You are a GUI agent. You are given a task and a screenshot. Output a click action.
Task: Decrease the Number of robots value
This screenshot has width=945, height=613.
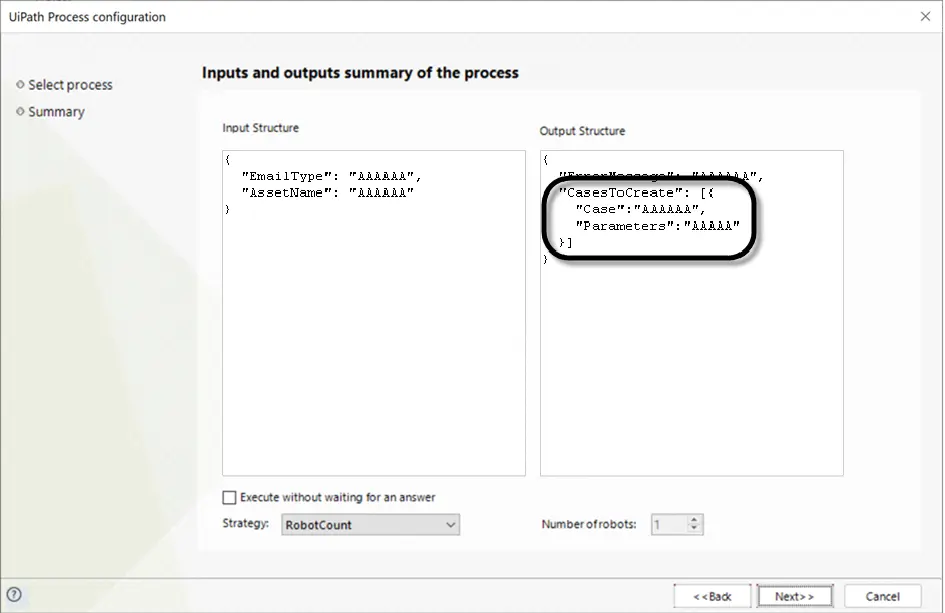click(694, 529)
